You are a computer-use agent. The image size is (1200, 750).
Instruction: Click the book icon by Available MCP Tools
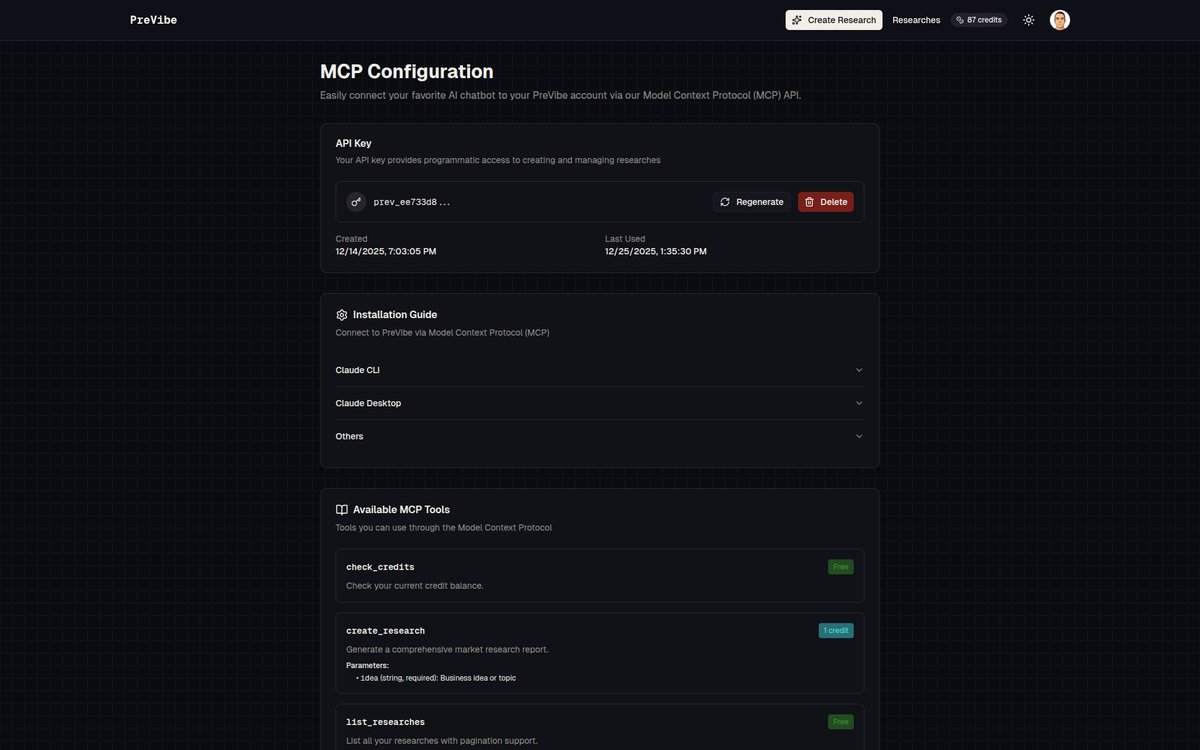point(342,509)
